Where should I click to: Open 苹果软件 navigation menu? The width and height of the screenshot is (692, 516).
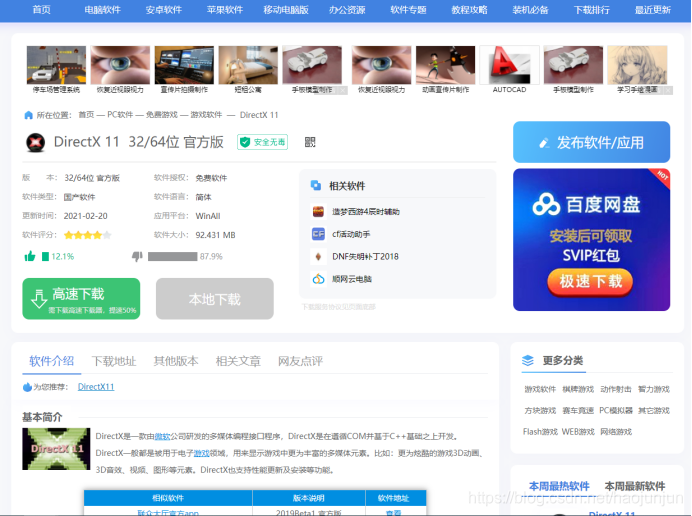pyautogui.click(x=225, y=10)
